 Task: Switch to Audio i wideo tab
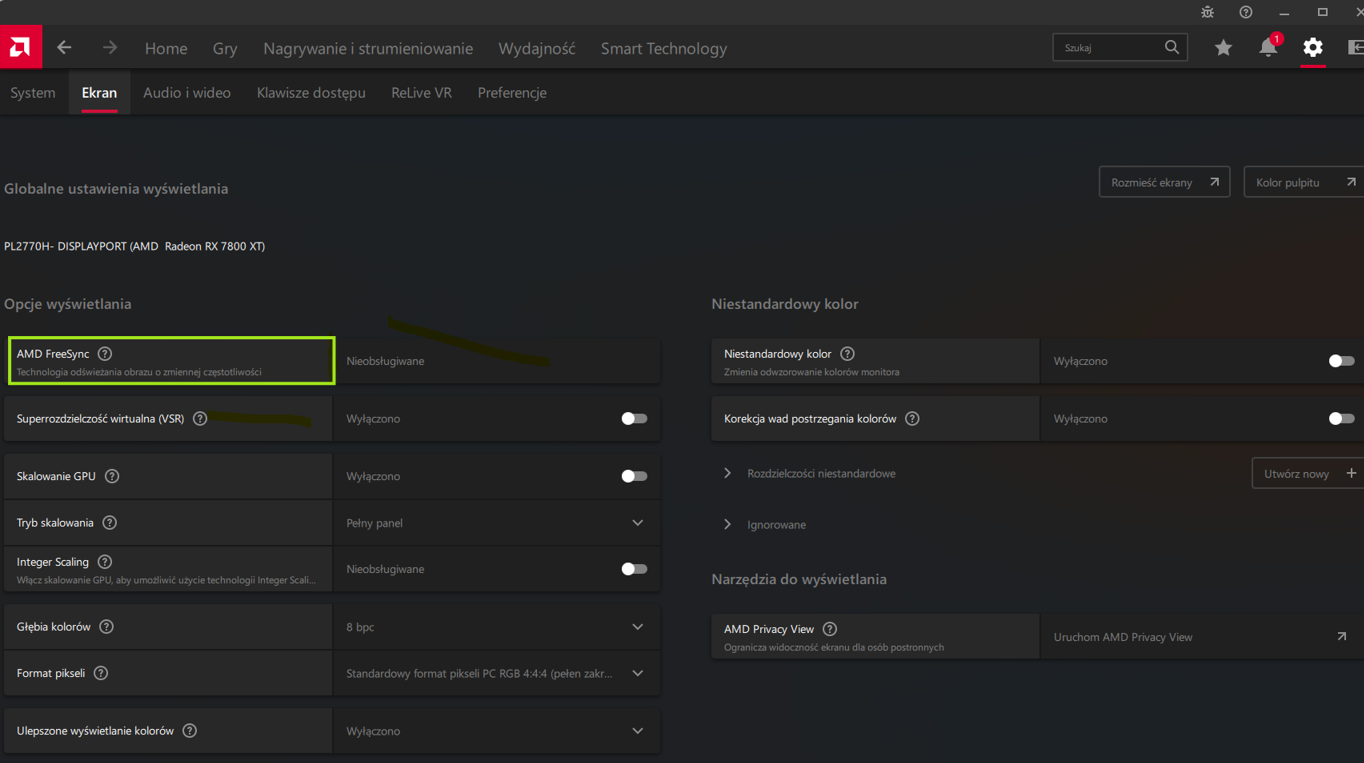[x=187, y=92]
